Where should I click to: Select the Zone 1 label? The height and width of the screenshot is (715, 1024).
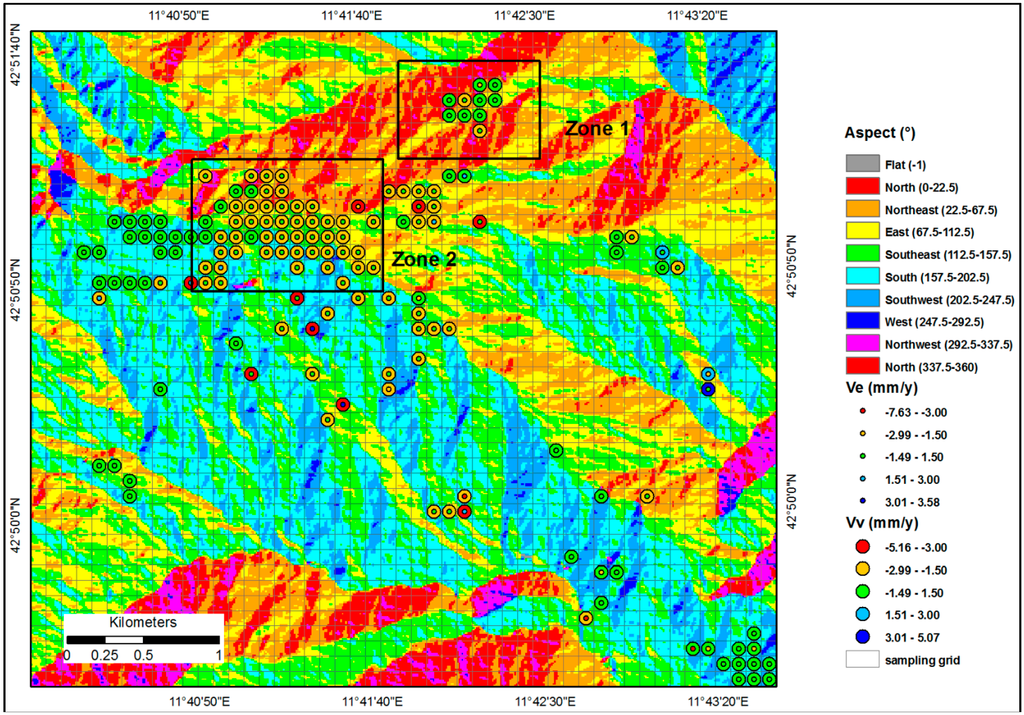594,129
